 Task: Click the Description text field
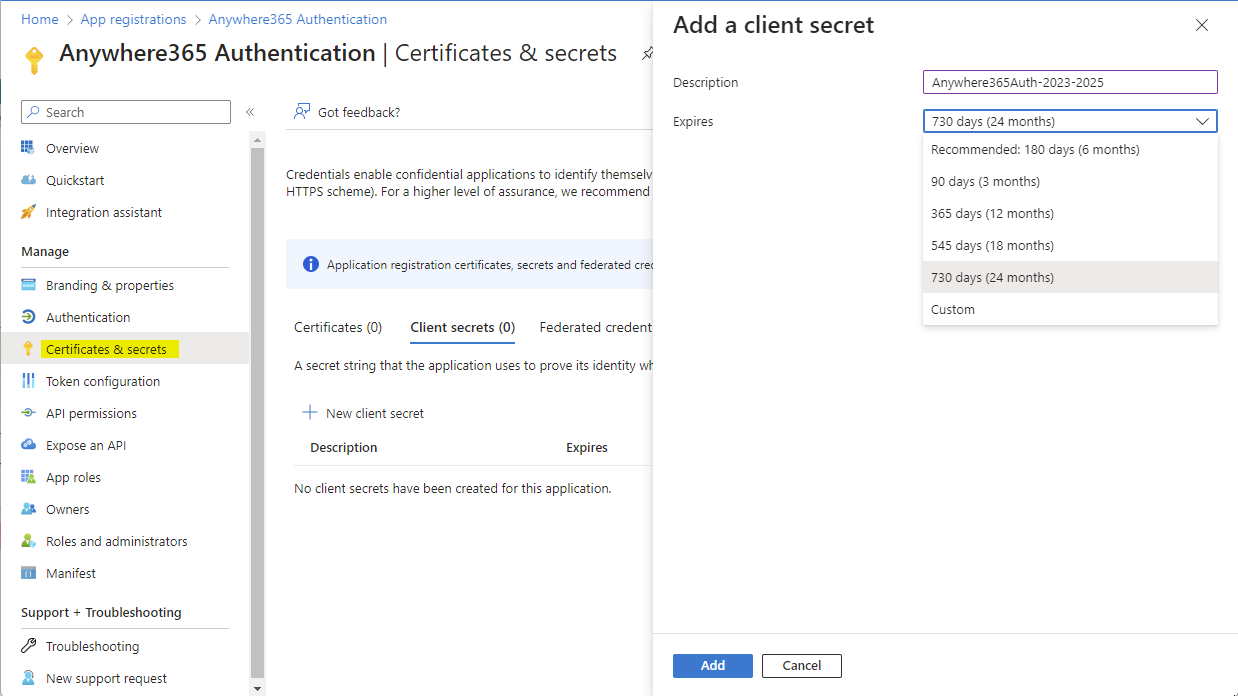pyautogui.click(x=1070, y=82)
